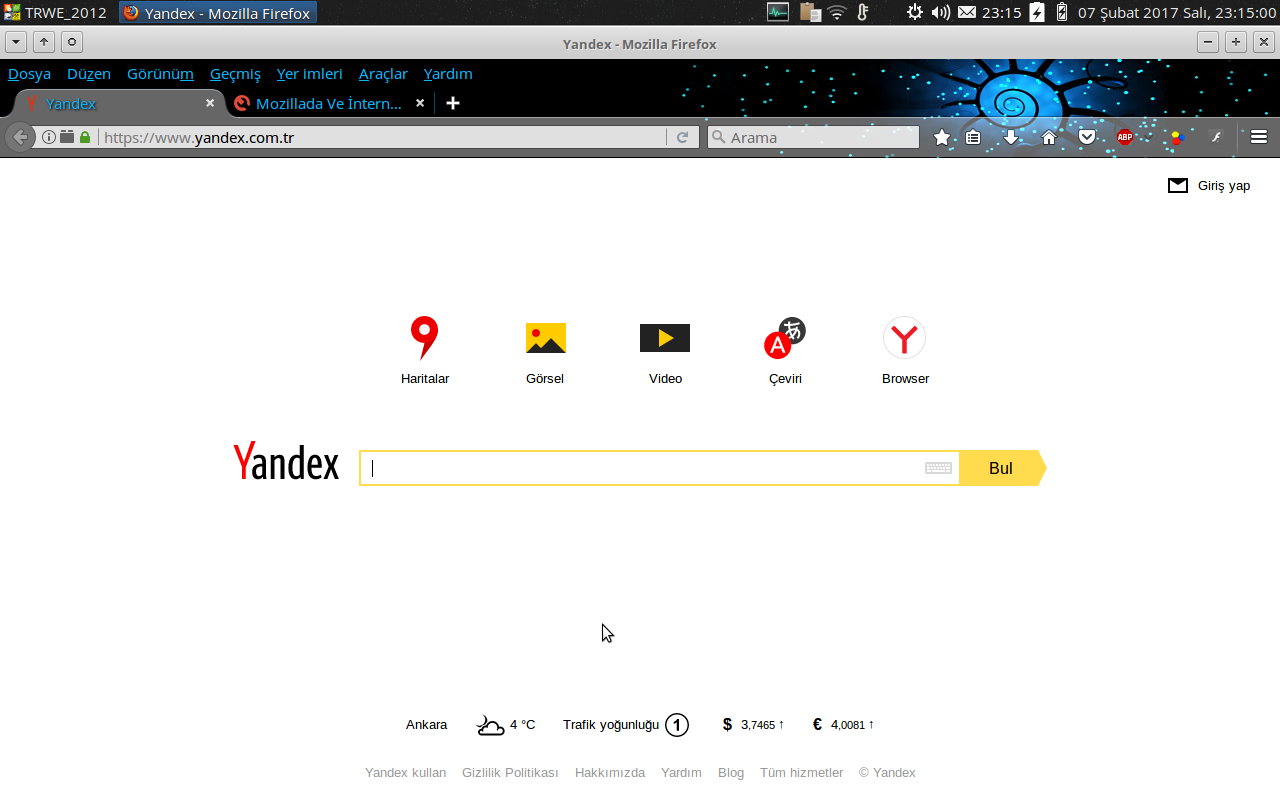The height and width of the screenshot is (800, 1280).
Task: Open the Blog footer link
Action: coord(731,773)
